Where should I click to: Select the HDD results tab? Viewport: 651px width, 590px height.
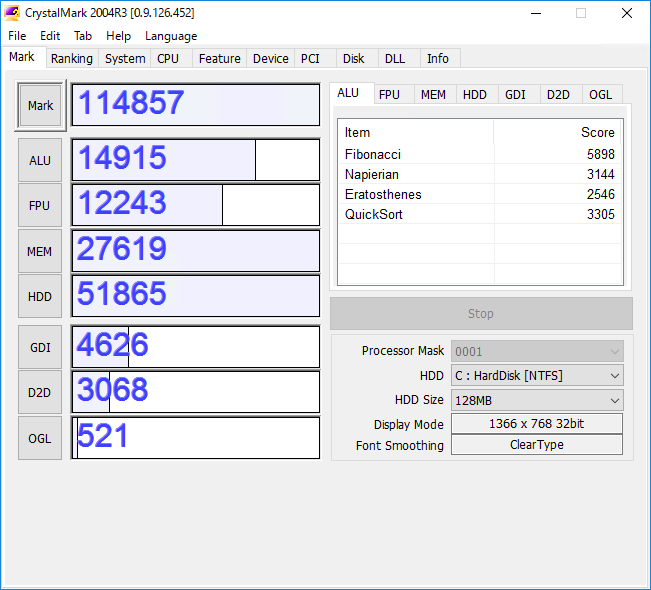tap(475, 95)
